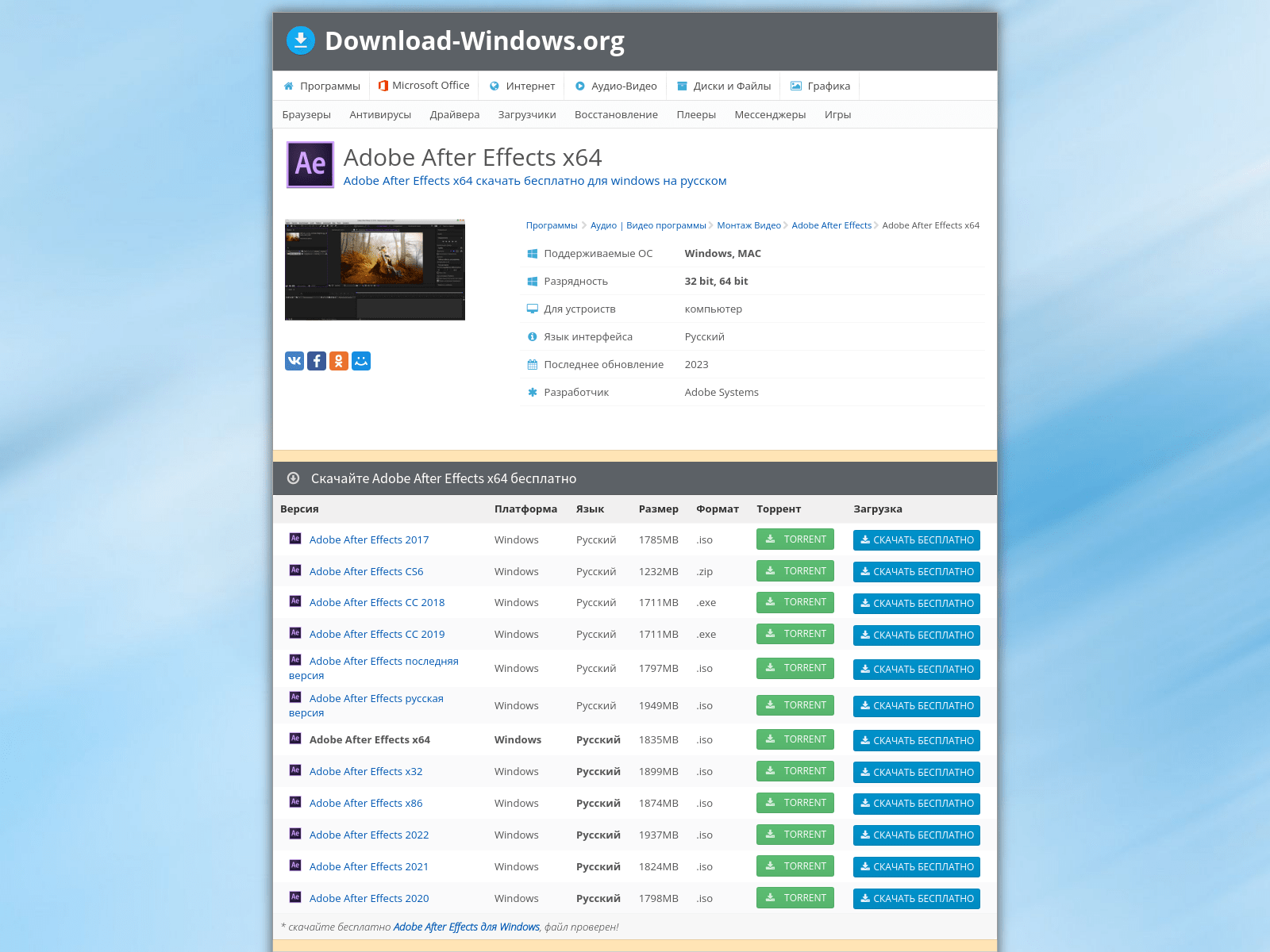Click the Adobe After Effects Ae logo
Screen dimensions: 1270x952
(x=310, y=165)
